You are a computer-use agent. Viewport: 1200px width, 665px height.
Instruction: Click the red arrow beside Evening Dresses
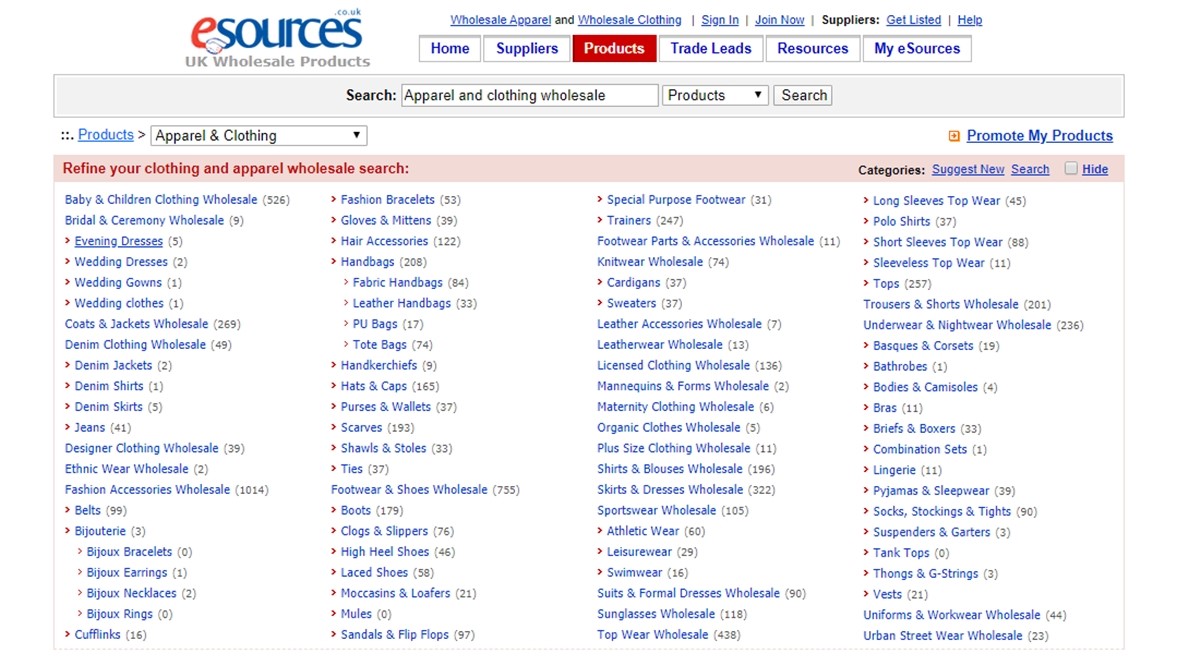click(x=68, y=241)
